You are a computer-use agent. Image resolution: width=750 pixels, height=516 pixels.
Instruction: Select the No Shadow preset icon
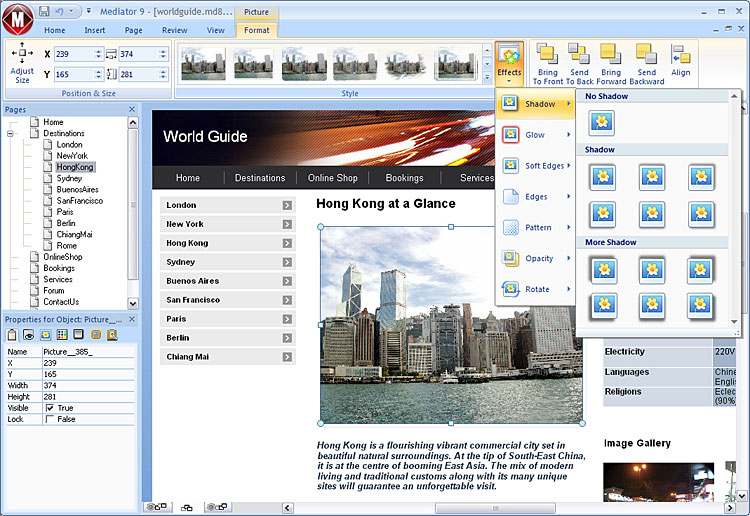[602, 122]
